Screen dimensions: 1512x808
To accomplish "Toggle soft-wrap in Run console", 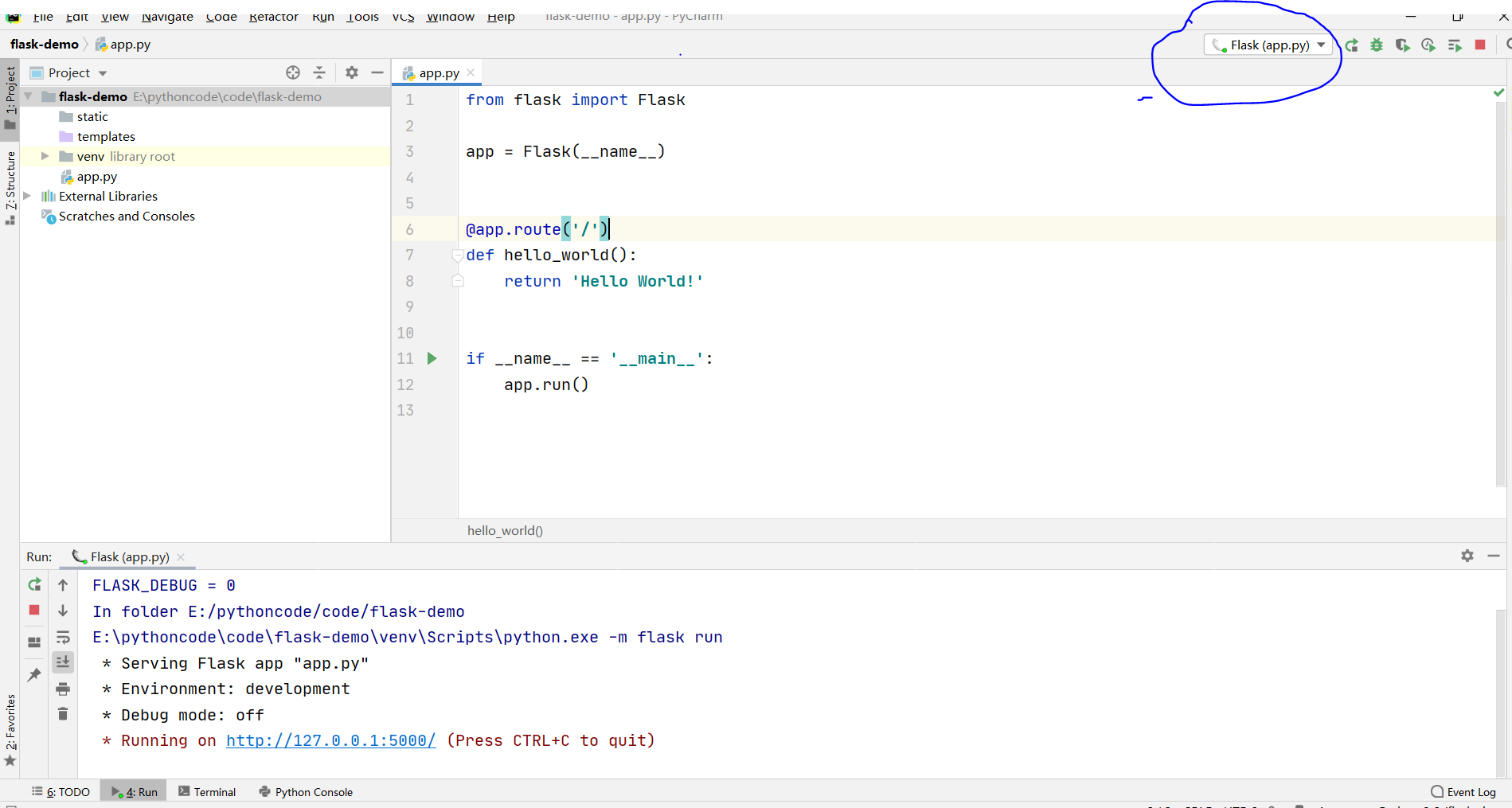I will (x=63, y=637).
